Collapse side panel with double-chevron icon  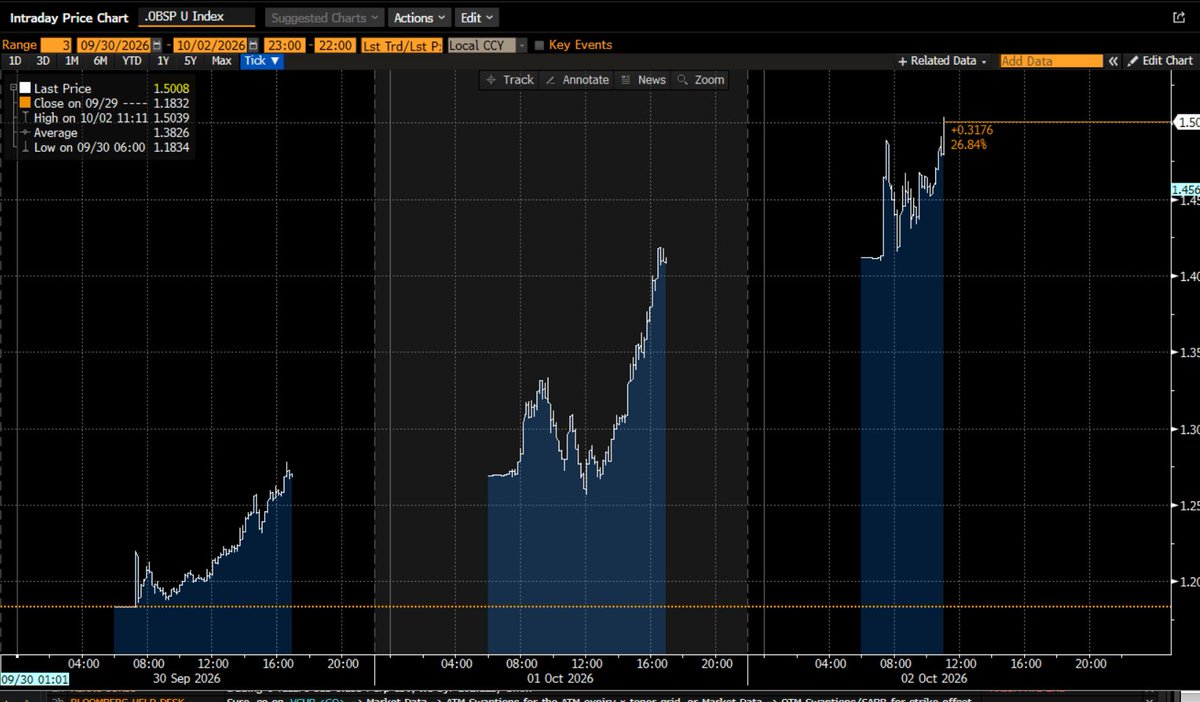[x=1112, y=61]
